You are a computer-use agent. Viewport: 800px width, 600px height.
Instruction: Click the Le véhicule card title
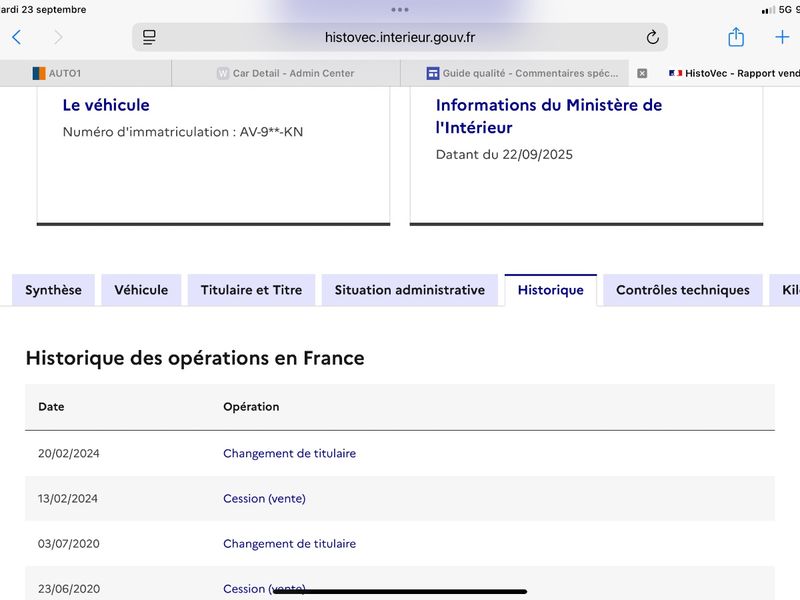pyautogui.click(x=106, y=105)
